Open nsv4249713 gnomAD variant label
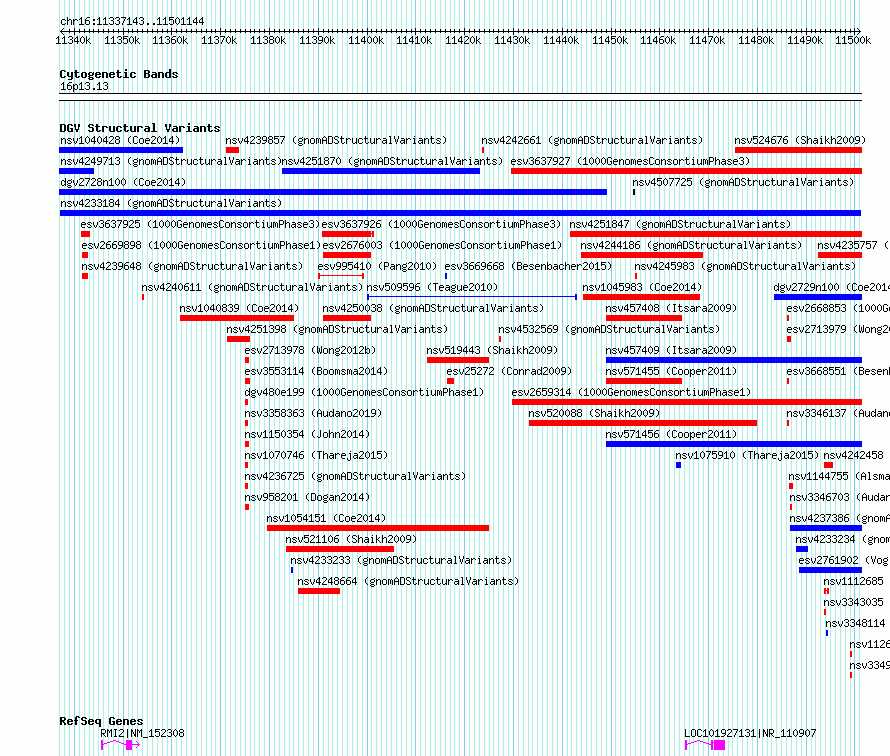Screen dimensions: 890x756 170,161
